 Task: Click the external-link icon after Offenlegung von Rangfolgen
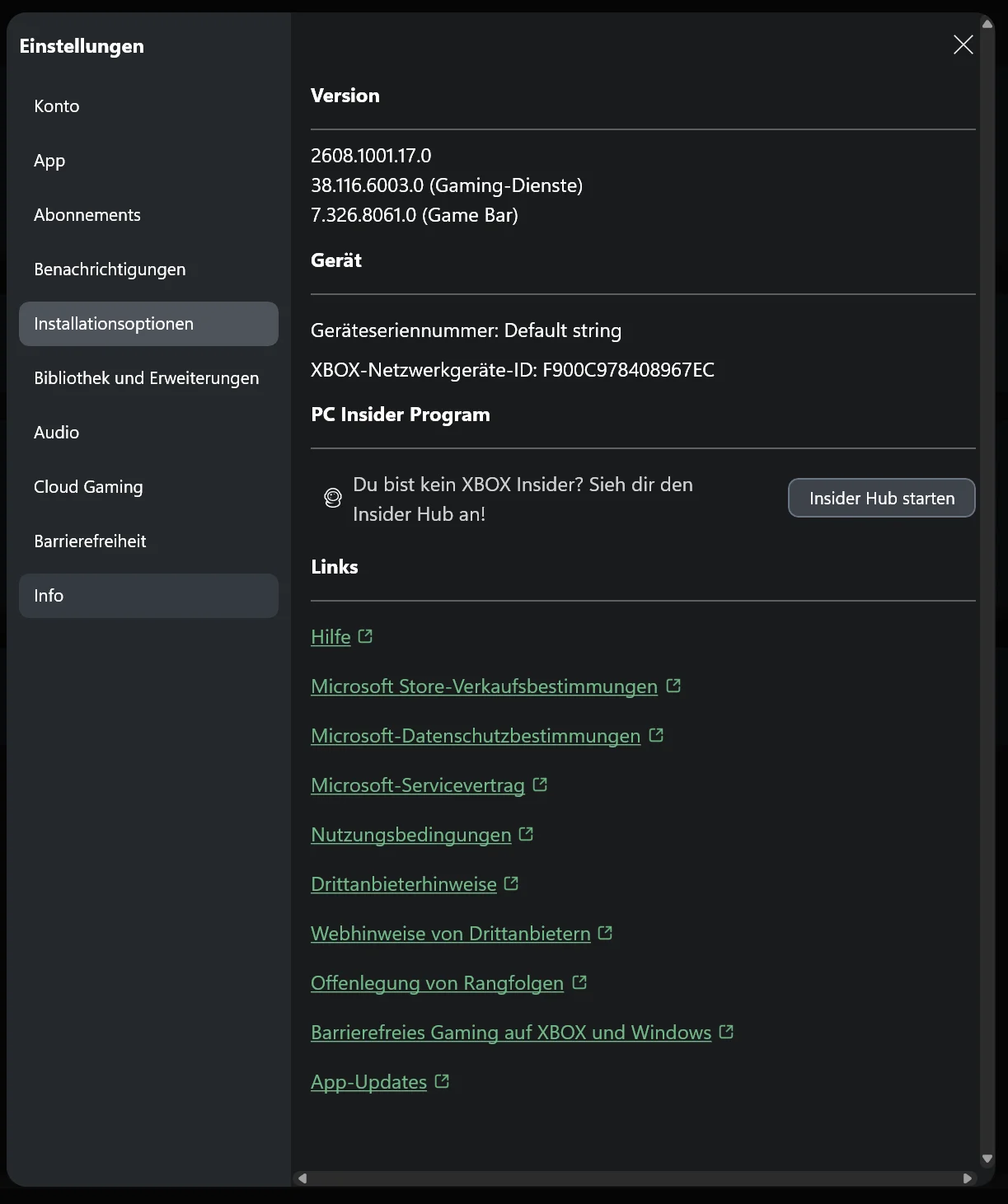point(579,982)
